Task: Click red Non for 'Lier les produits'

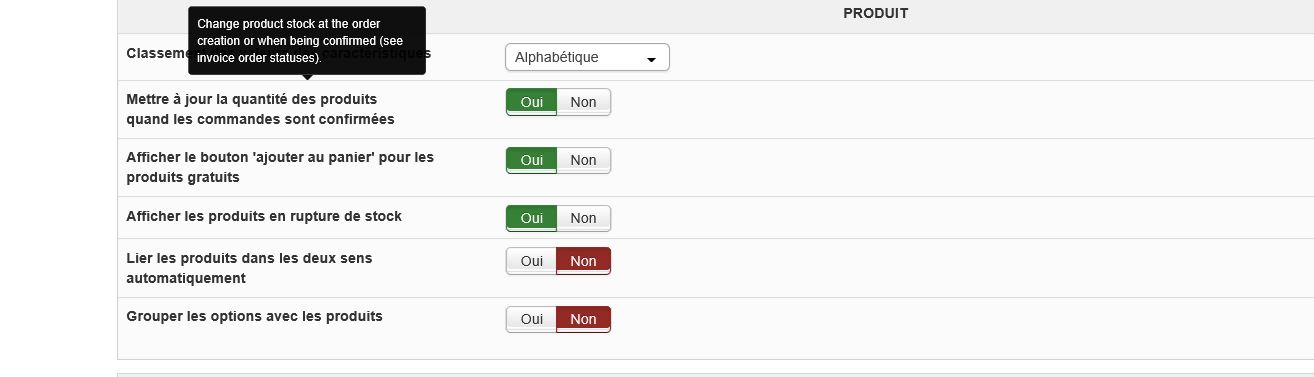Action: point(583,261)
